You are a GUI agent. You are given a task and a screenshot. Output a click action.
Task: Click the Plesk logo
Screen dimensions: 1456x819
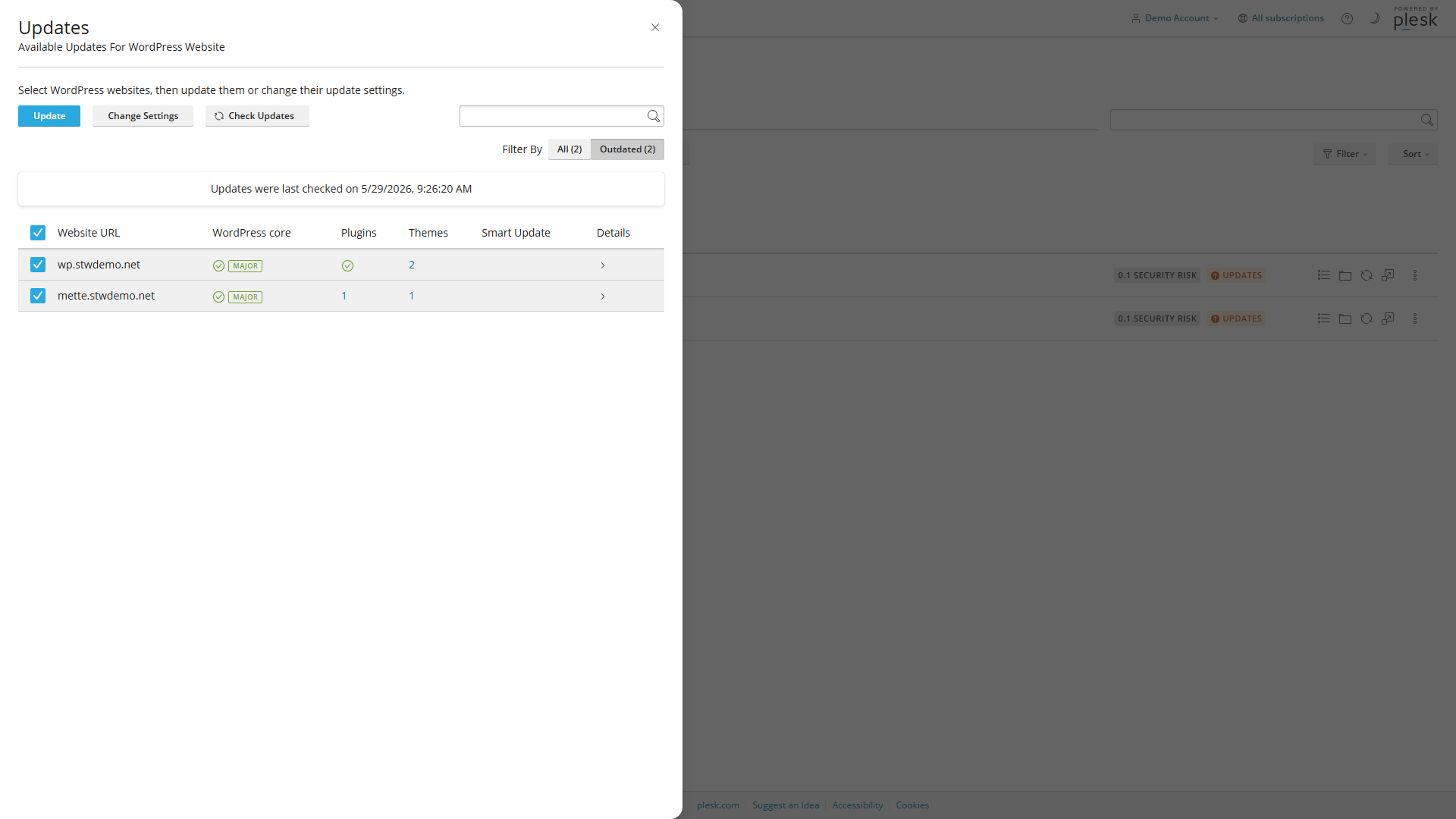point(1415,18)
